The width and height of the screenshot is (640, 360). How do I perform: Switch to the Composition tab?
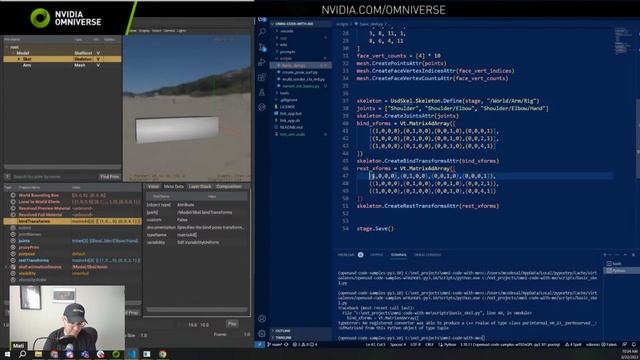pyautogui.click(x=229, y=187)
